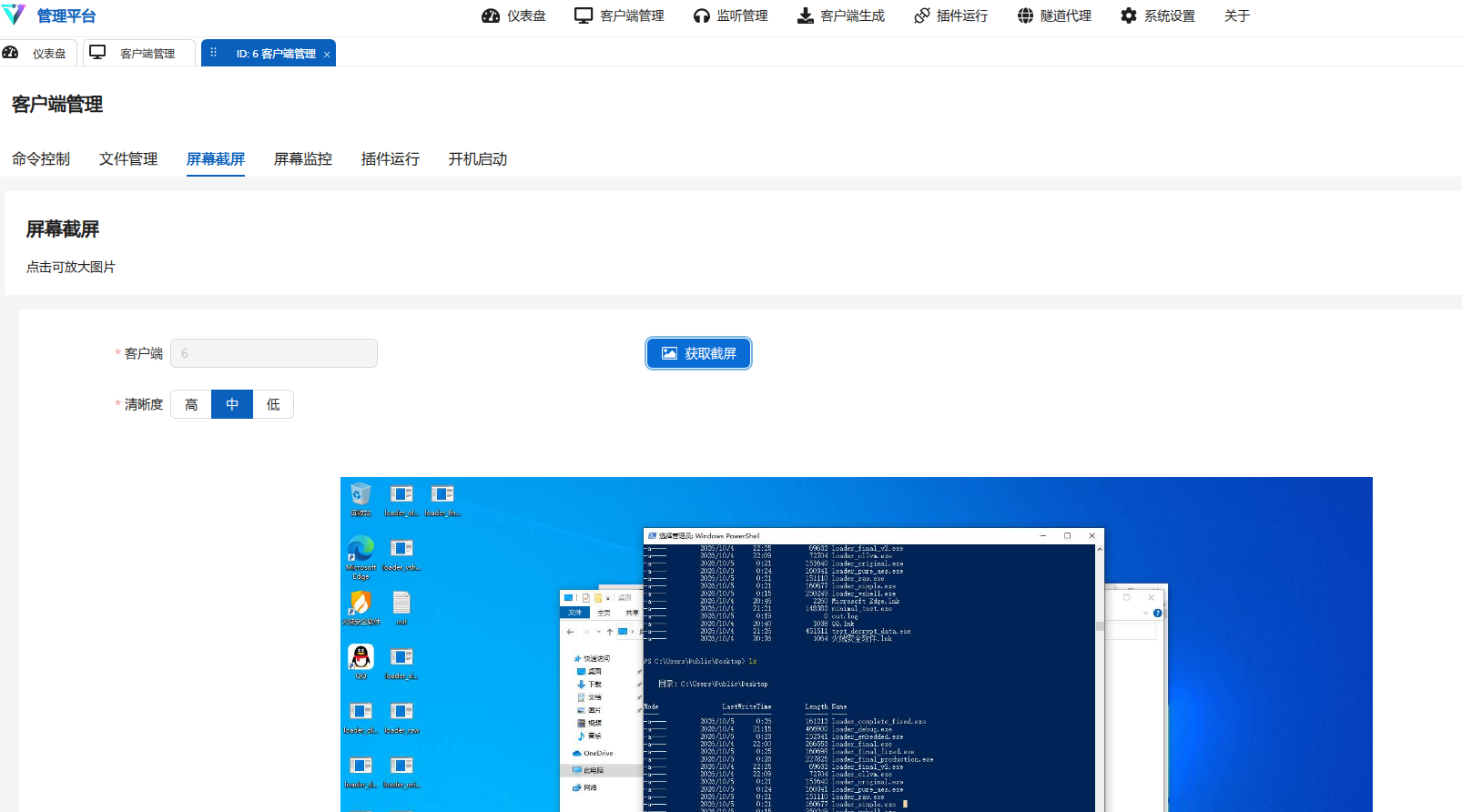Open 仪表盘 via its gauge icon in top navigation
1462x812 pixels.
click(x=491, y=15)
